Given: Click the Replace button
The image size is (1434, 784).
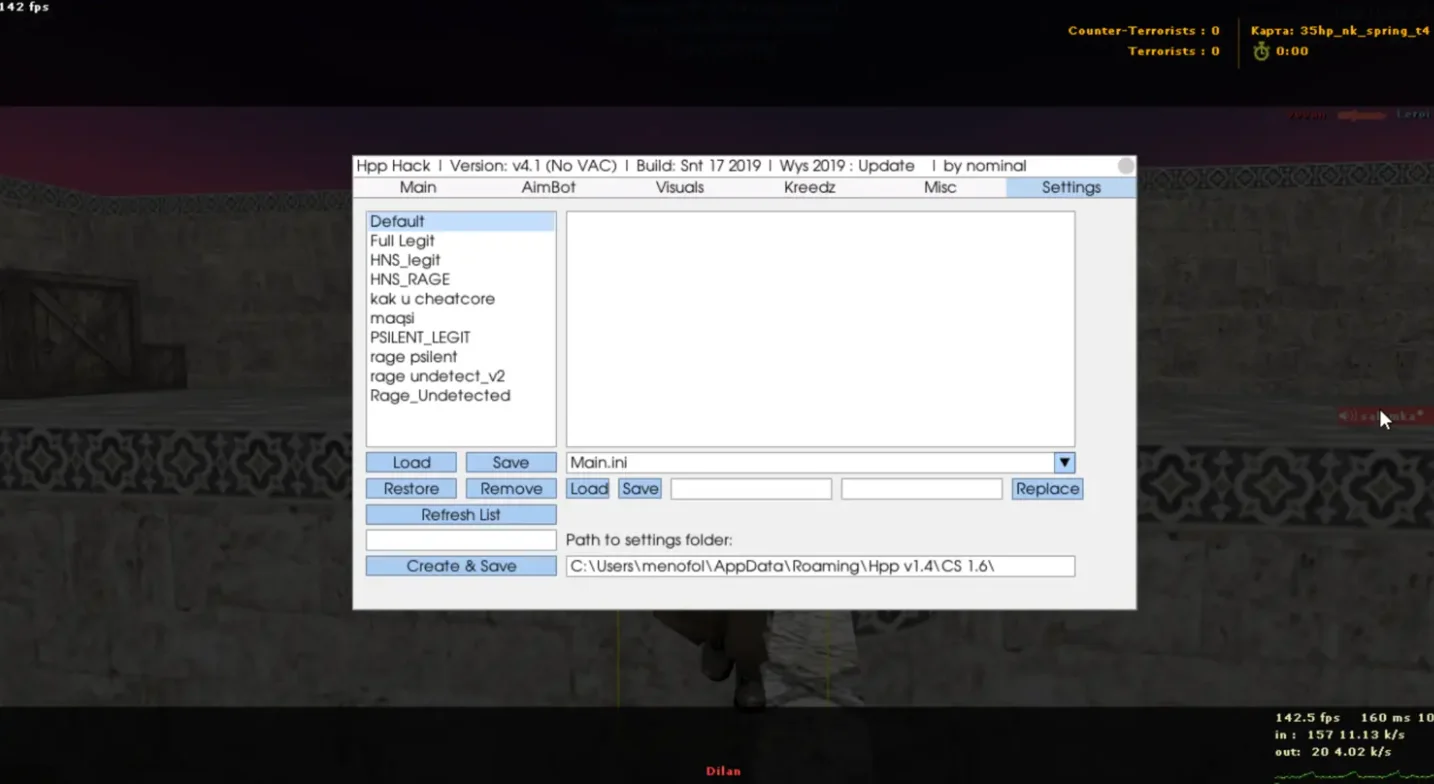Looking at the screenshot, I should [1047, 489].
